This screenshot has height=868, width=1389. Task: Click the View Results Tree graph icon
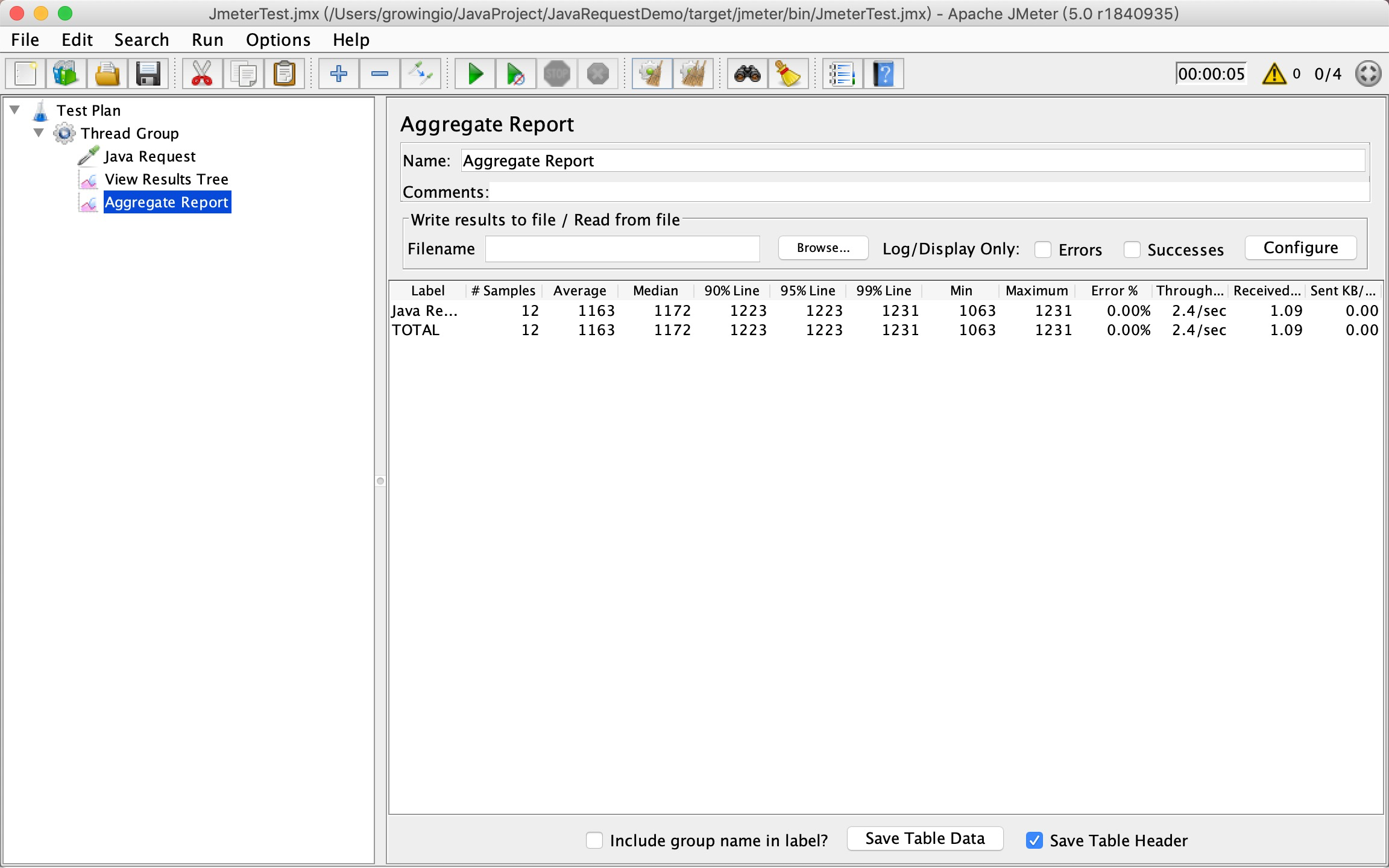click(x=89, y=179)
